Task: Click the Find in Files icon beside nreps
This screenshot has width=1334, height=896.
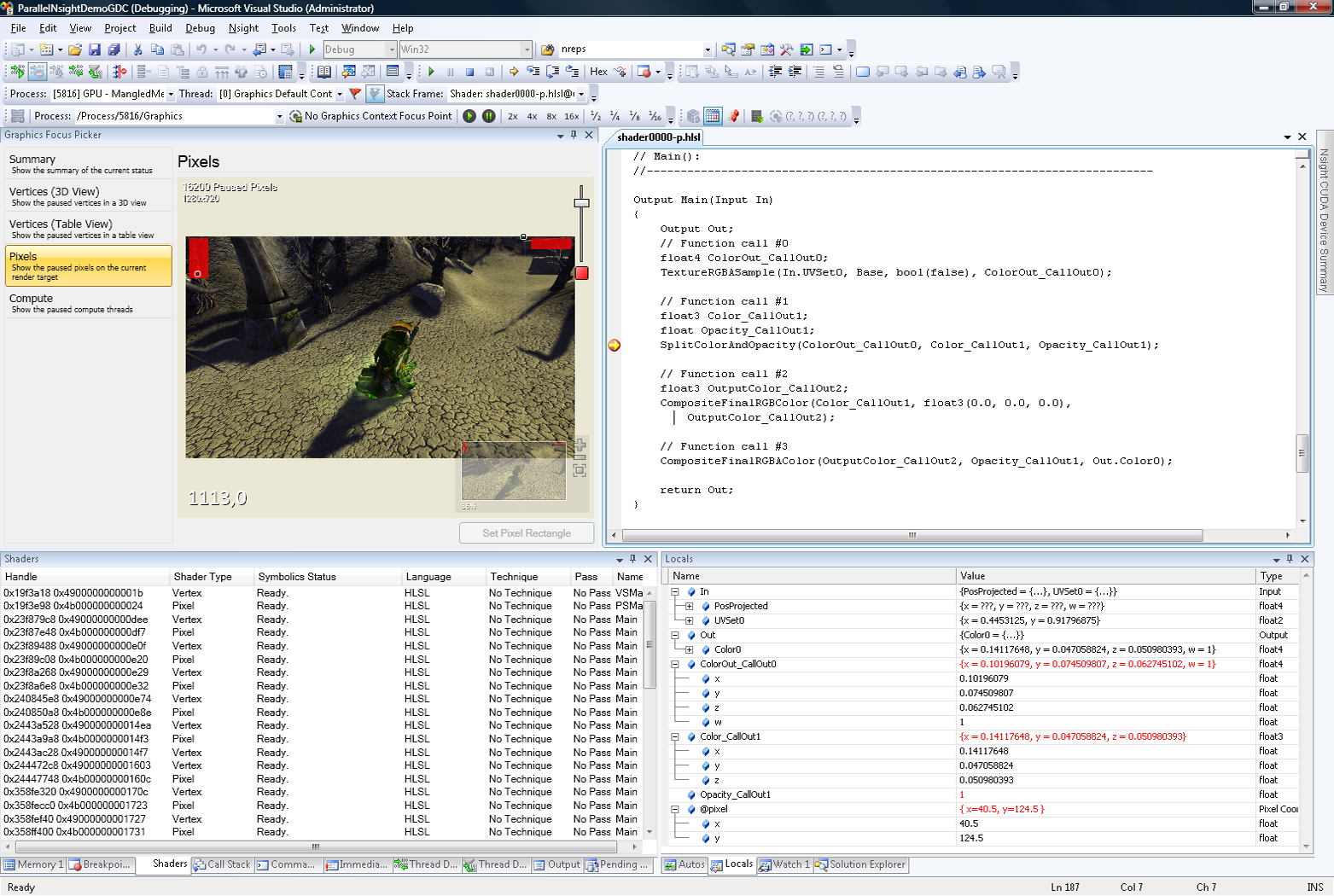Action: point(548,49)
